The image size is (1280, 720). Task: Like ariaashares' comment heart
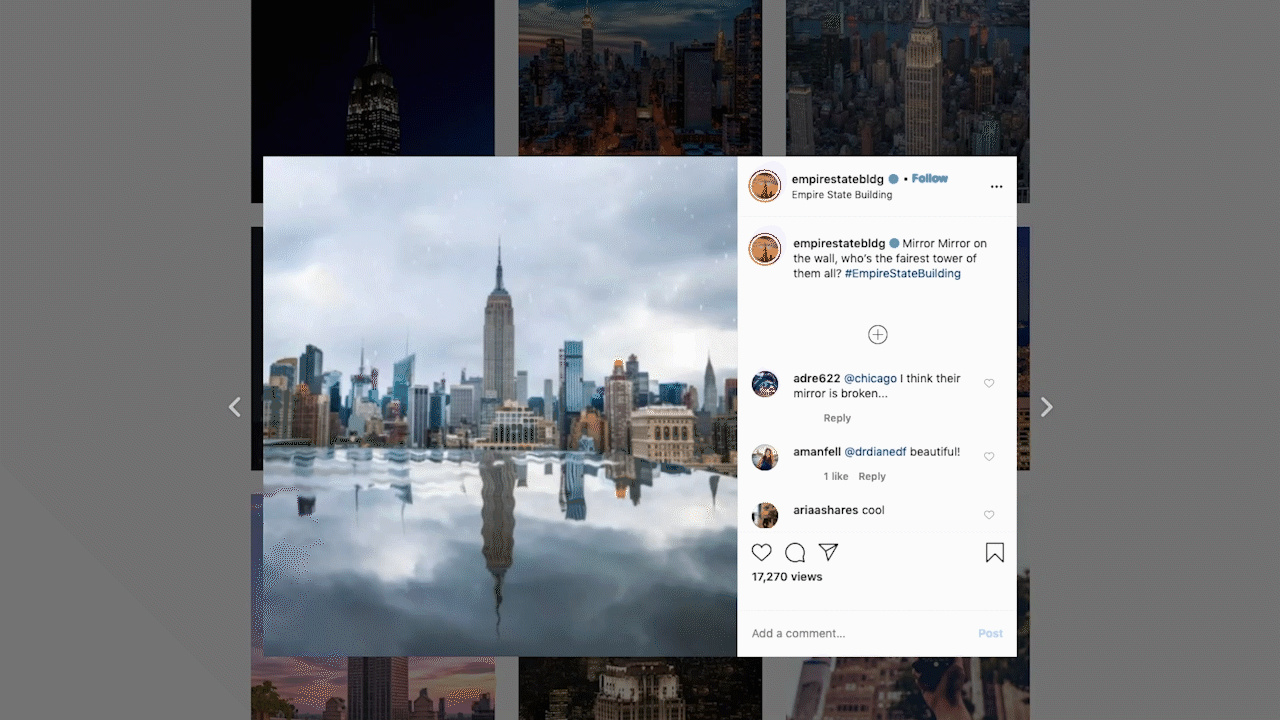click(989, 515)
